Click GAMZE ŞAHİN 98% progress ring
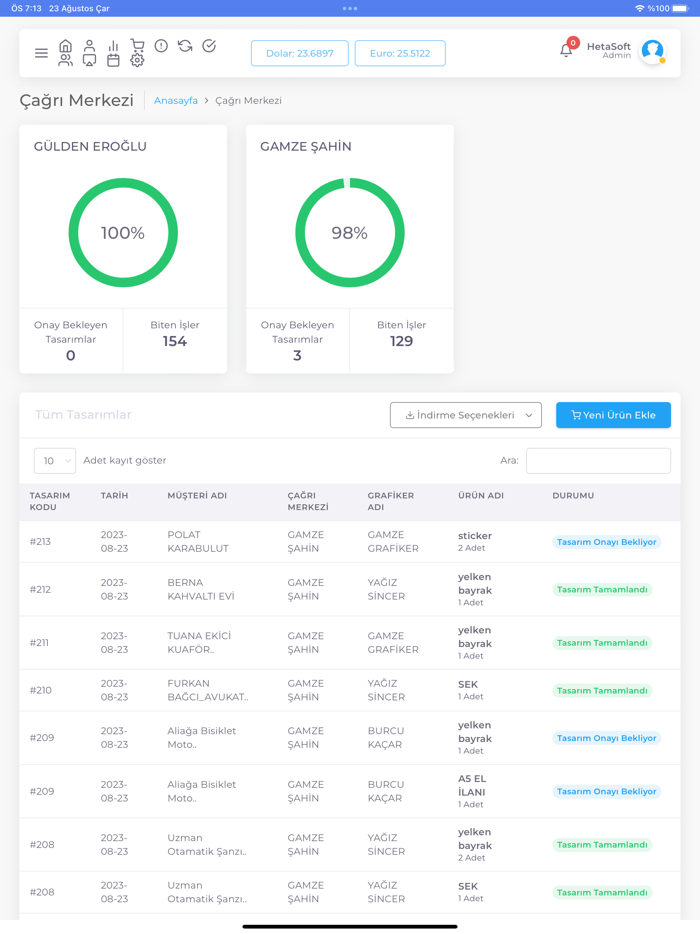Image resolution: width=700 pixels, height=934 pixels. 350,232
